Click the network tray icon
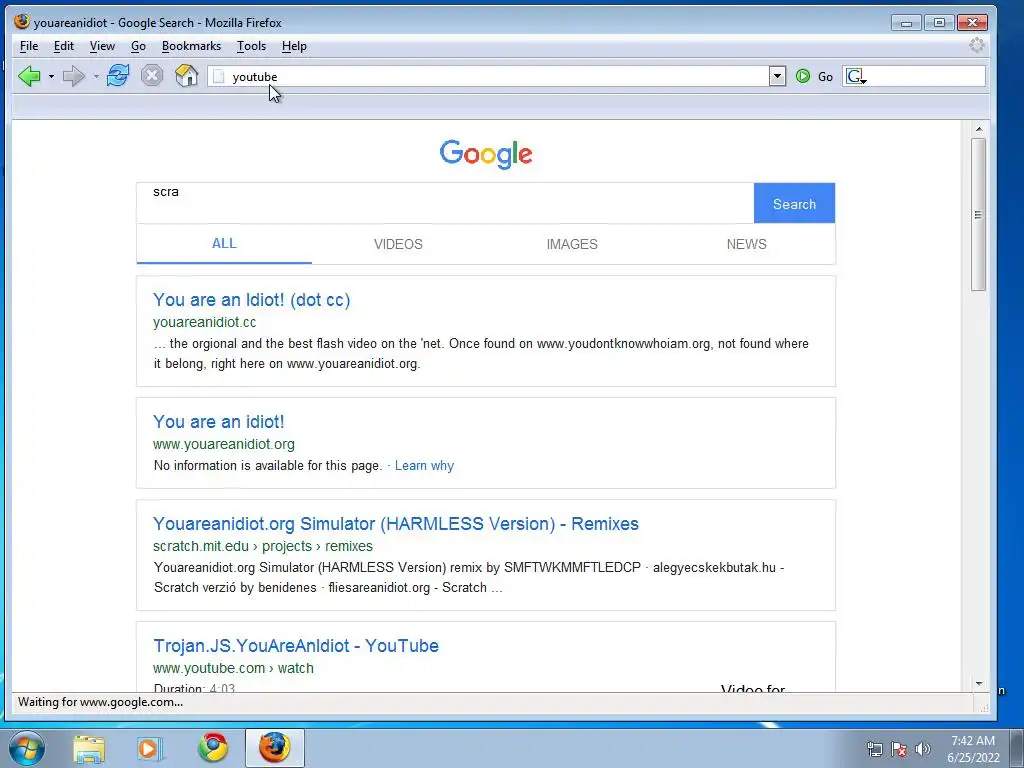1024x768 pixels. click(x=874, y=749)
